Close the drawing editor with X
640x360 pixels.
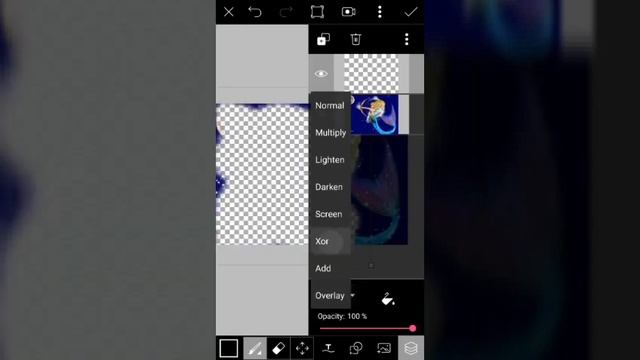point(229,12)
